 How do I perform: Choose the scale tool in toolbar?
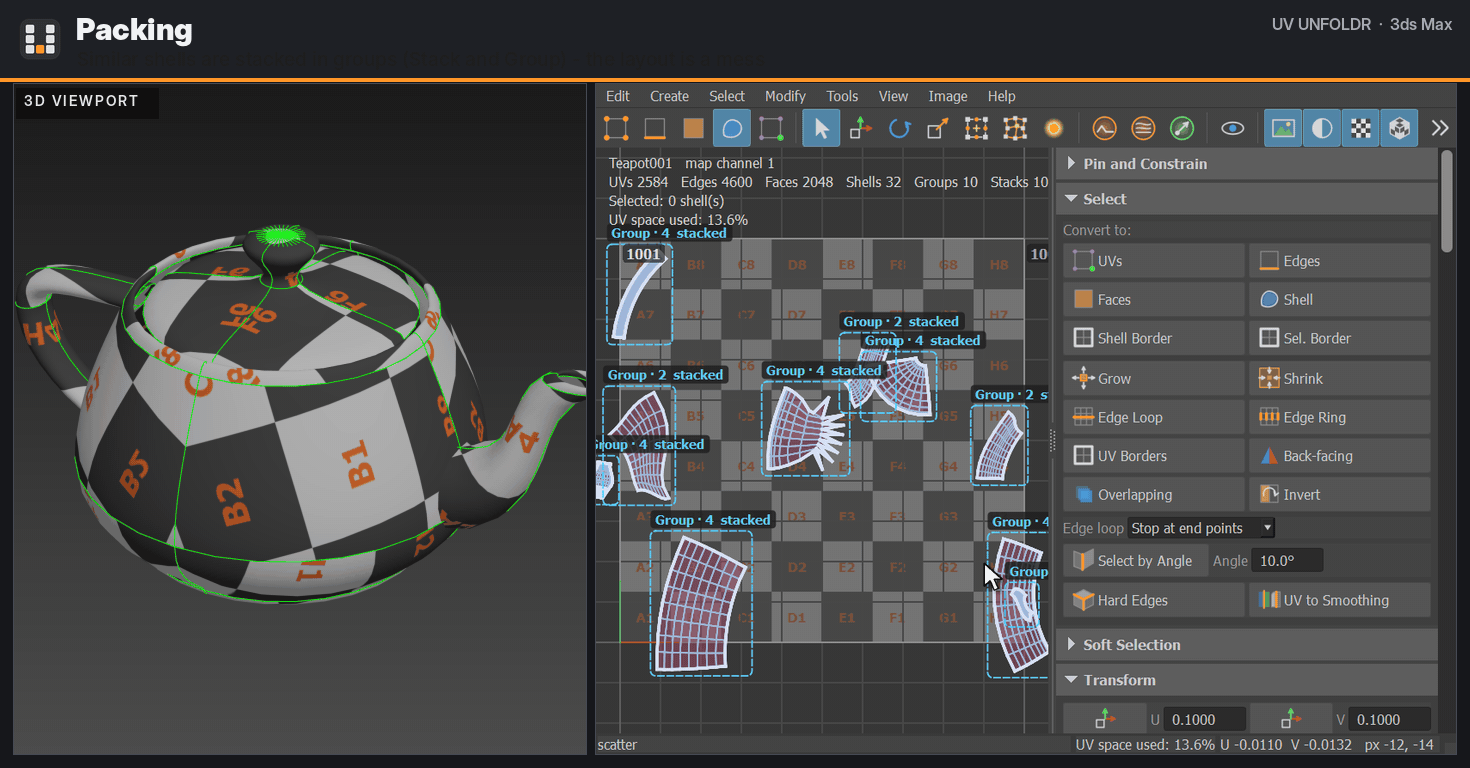tap(937, 128)
